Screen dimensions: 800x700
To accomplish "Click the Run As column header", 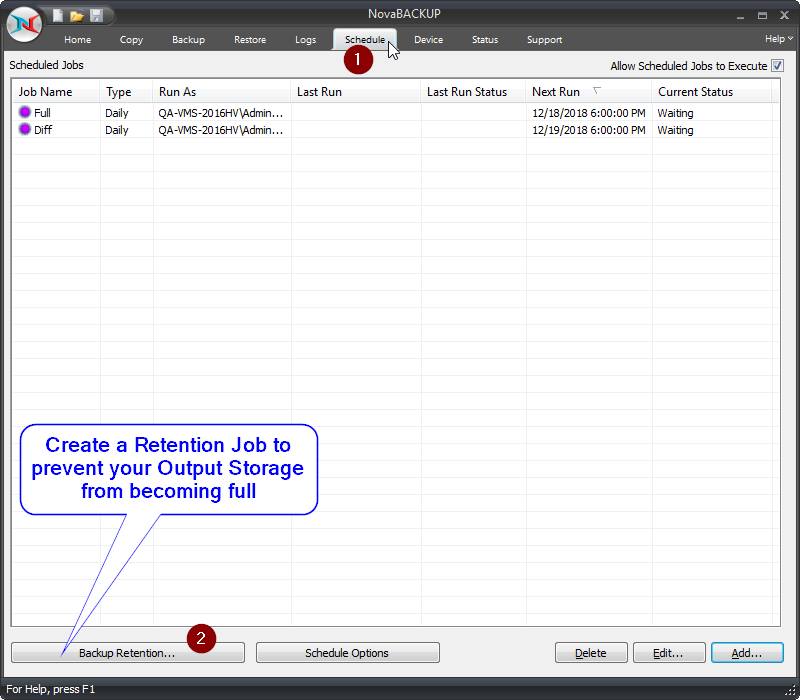I will click(221, 92).
